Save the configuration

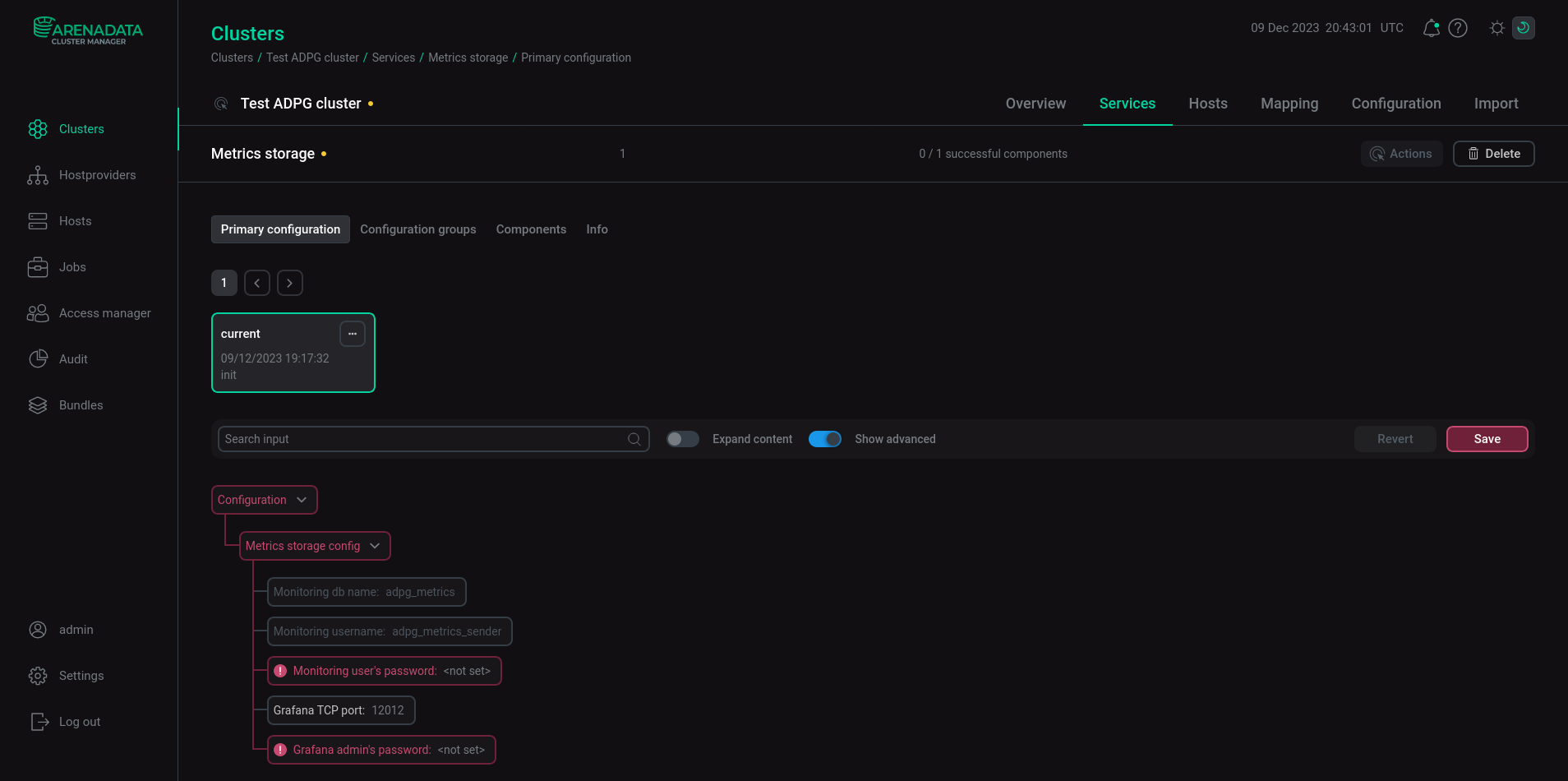1487,439
